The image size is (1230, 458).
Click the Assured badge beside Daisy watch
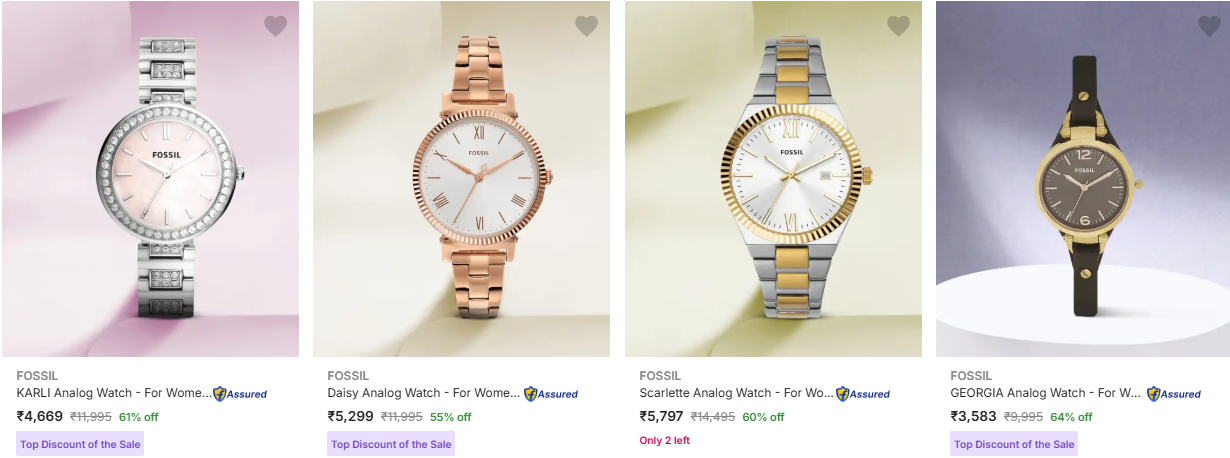click(551, 394)
